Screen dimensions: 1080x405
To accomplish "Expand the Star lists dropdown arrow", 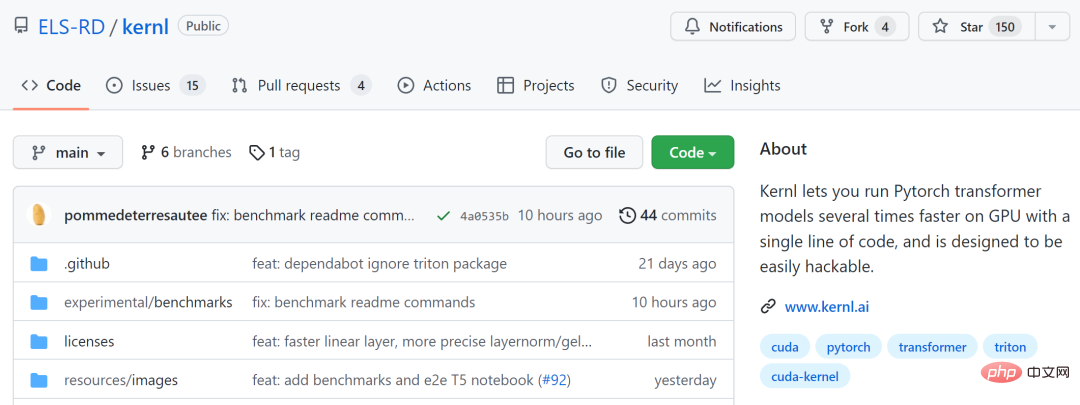I will (1052, 27).
